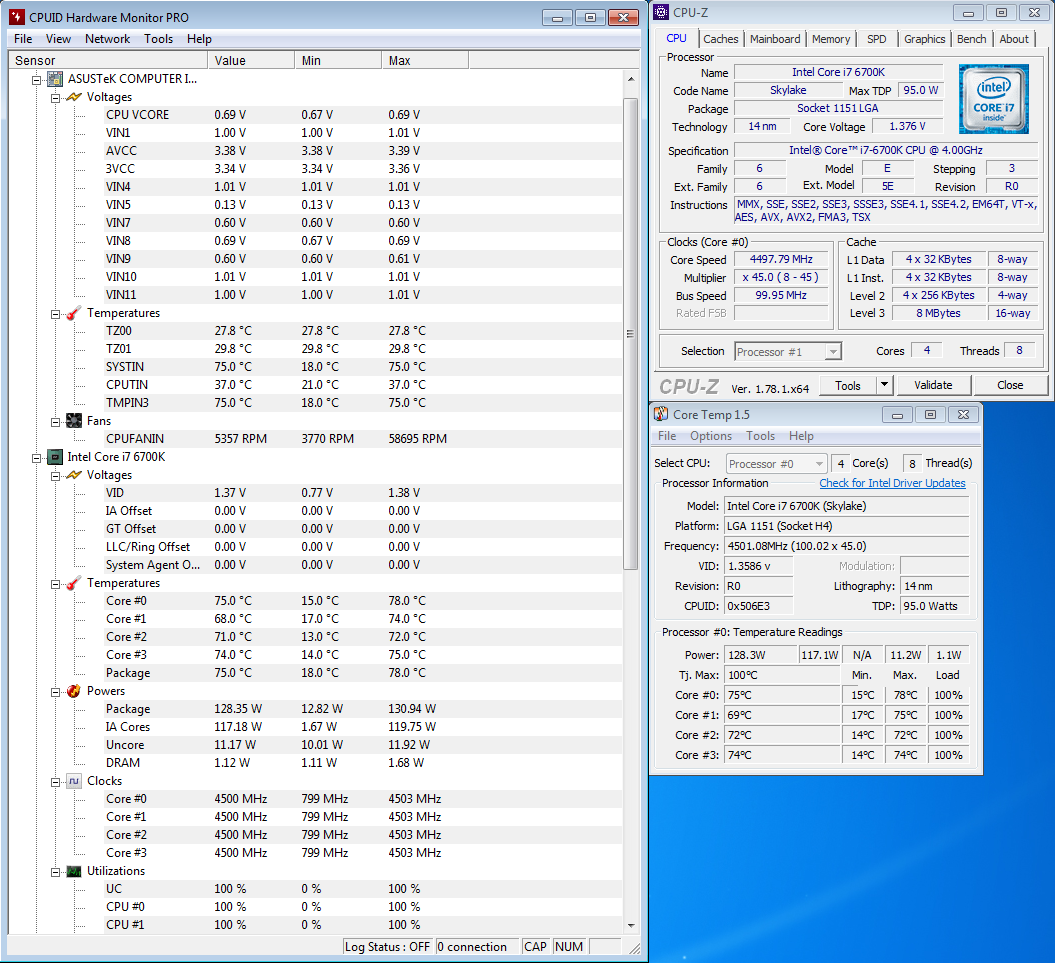This screenshot has height=963, width=1055.
Task: Open the Tools menu in Core Temp
Action: [x=760, y=436]
